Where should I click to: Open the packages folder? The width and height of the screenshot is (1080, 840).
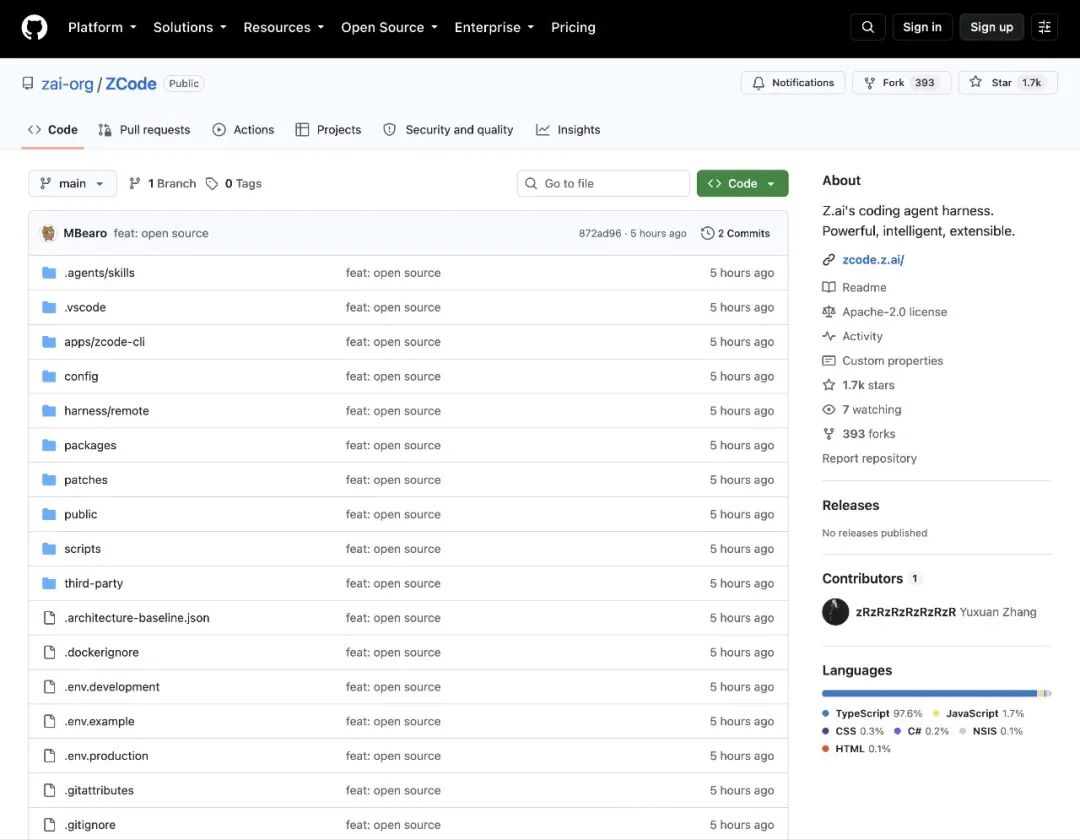coord(90,445)
